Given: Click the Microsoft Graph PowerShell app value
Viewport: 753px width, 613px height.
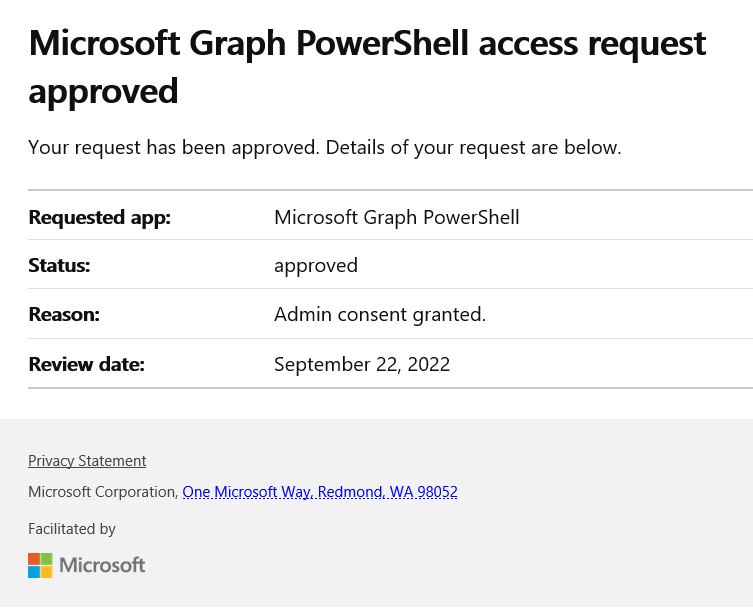Looking at the screenshot, I should point(397,217).
